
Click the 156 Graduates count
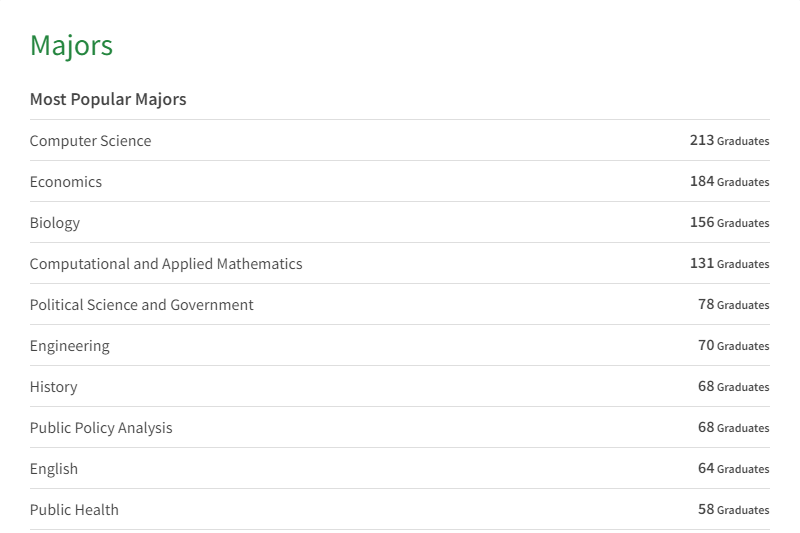(729, 223)
